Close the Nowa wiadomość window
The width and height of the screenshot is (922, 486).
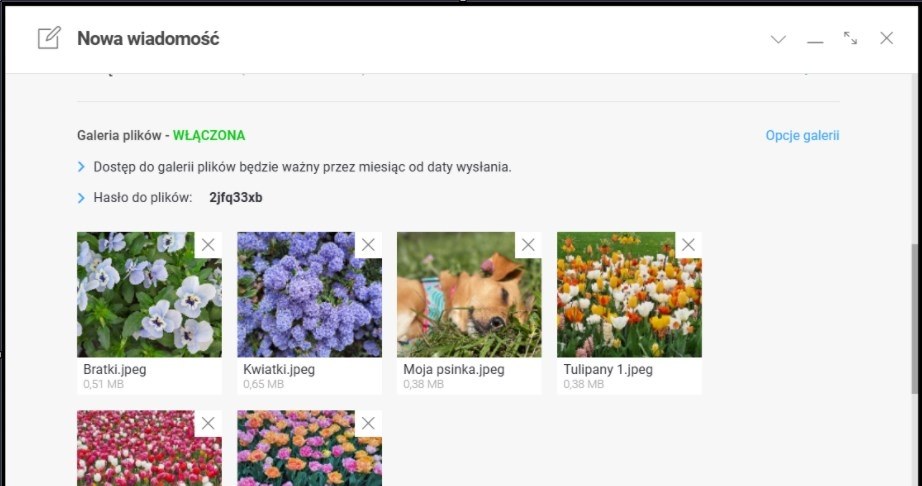pyautogui.click(x=886, y=38)
